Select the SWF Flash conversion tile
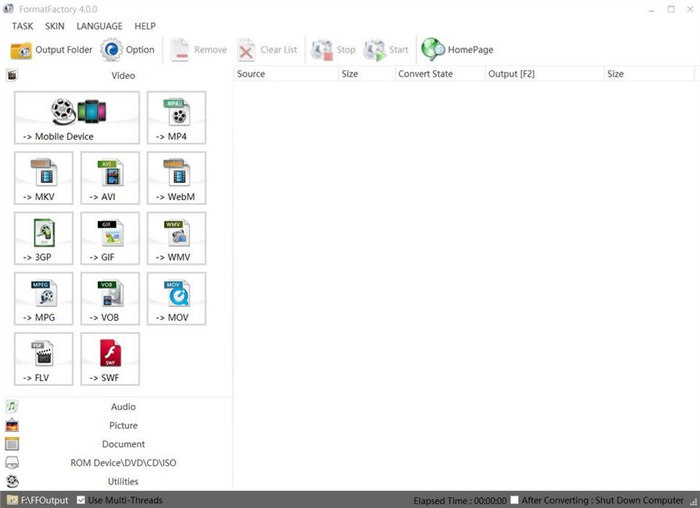Image resolution: width=700 pixels, height=508 pixels. tap(110, 359)
